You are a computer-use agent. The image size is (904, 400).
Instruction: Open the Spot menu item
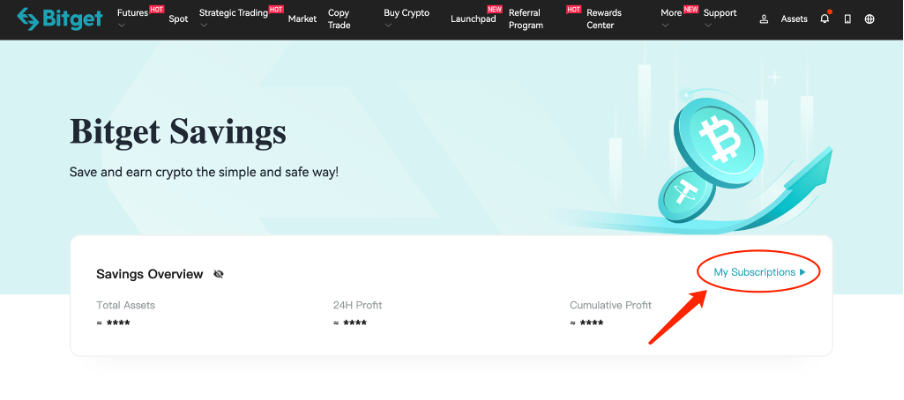[178, 19]
